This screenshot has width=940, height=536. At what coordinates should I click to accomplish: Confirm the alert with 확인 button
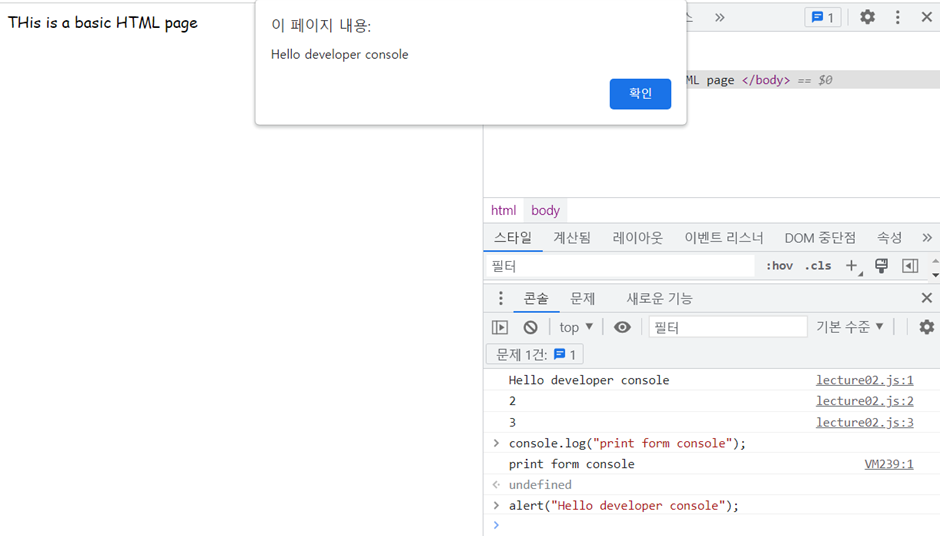(x=640, y=94)
